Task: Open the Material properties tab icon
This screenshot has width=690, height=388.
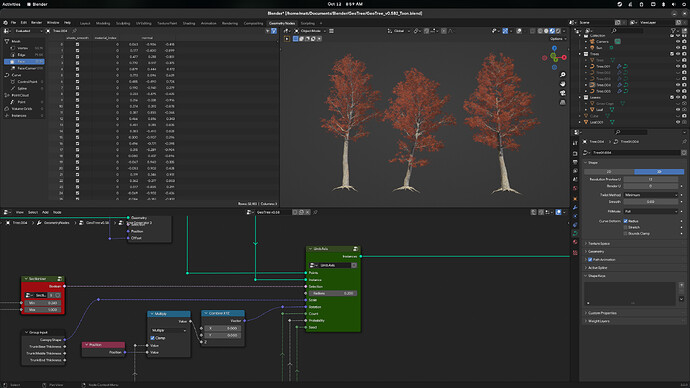Action: (575, 242)
